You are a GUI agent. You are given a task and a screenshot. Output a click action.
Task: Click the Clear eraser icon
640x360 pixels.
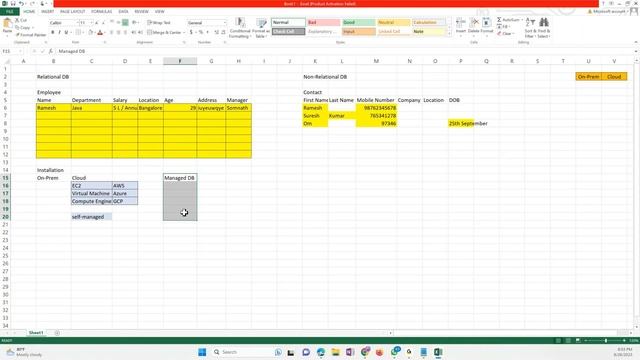click(x=499, y=33)
